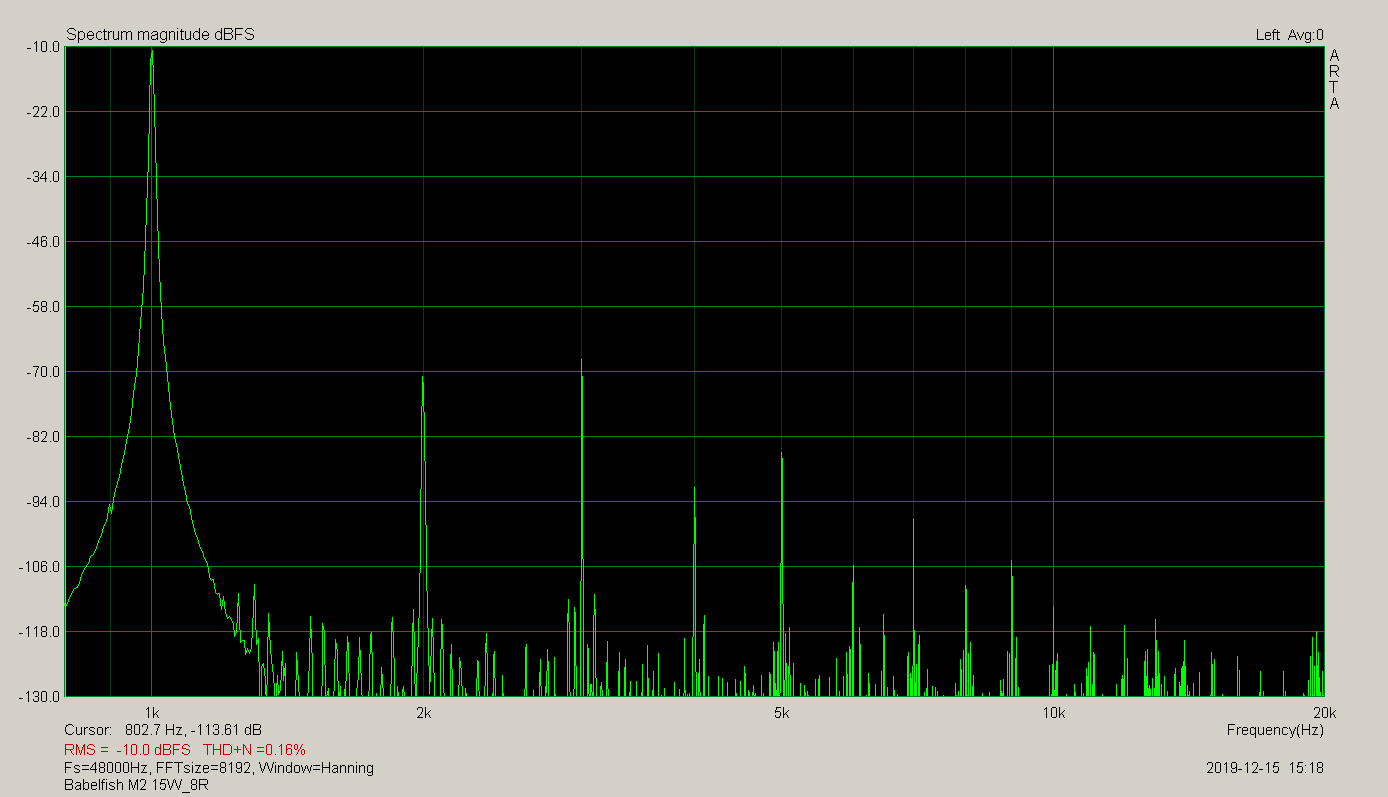Click the -46.0 y-axis label
This screenshot has height=797, width=1388.
[x=41, y=242]
